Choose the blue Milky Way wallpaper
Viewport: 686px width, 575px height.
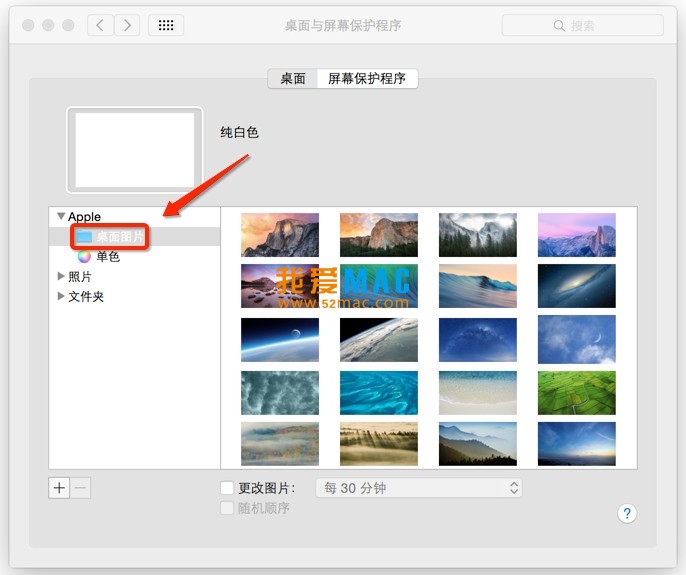478,340
